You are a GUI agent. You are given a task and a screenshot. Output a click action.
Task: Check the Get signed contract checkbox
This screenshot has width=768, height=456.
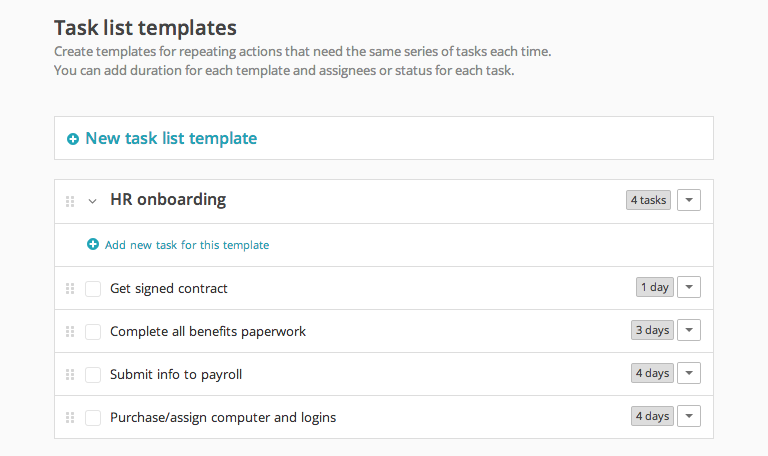pos(93,288)
